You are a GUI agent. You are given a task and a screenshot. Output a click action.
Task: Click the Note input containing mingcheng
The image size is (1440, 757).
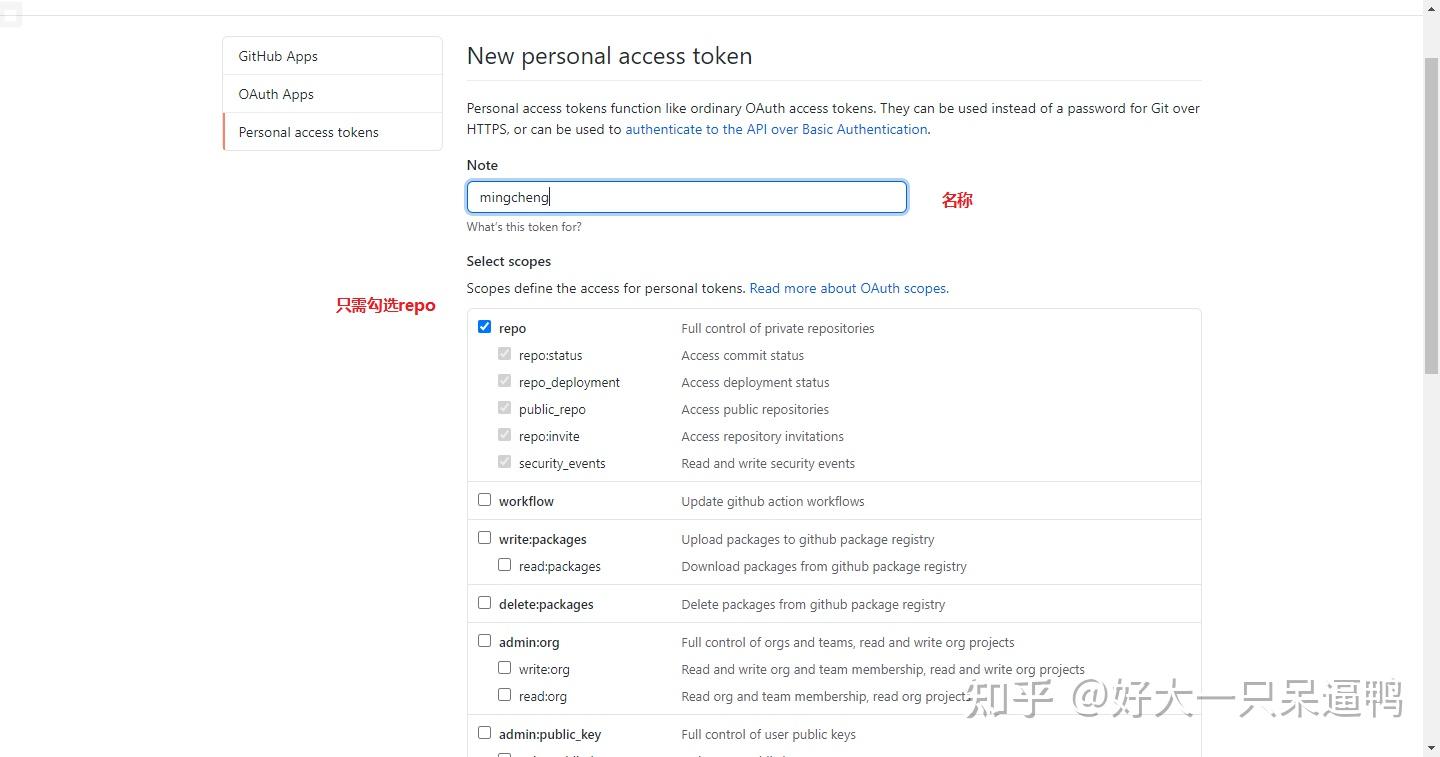click(686, 196)
